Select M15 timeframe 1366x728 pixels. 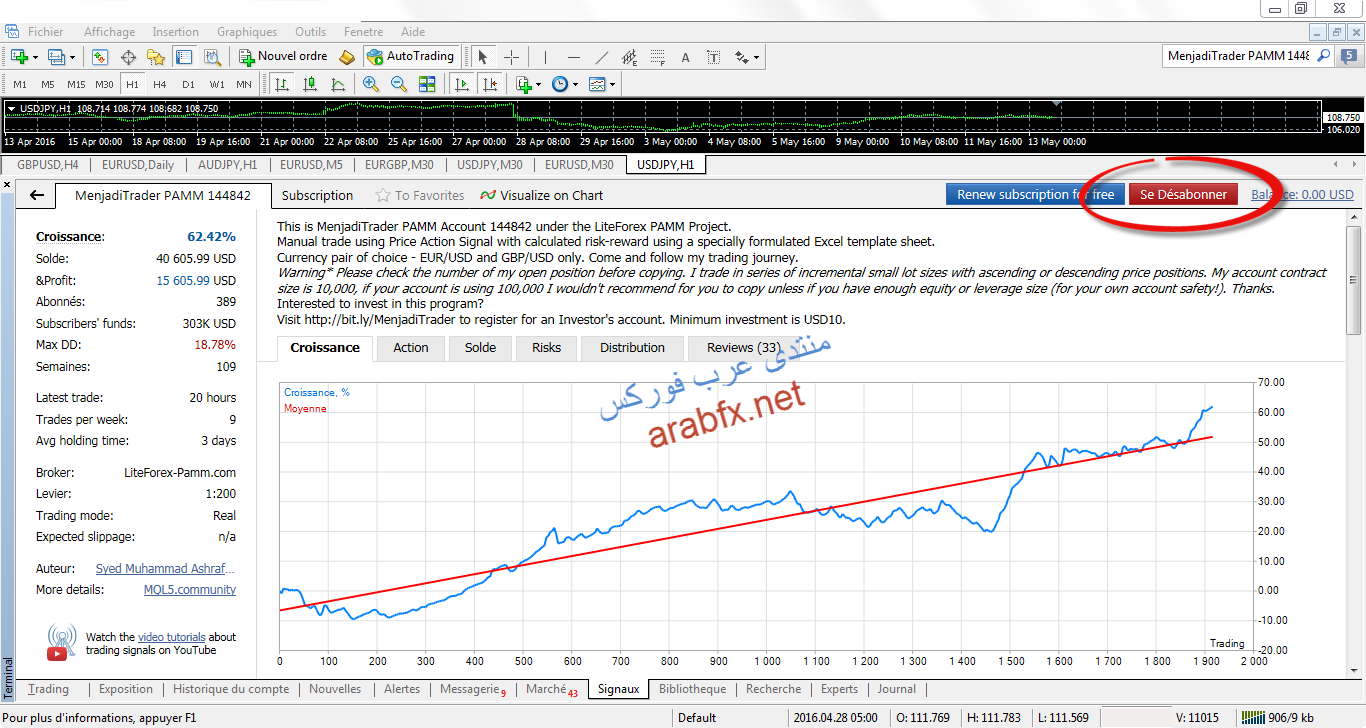tap(76, 84)
